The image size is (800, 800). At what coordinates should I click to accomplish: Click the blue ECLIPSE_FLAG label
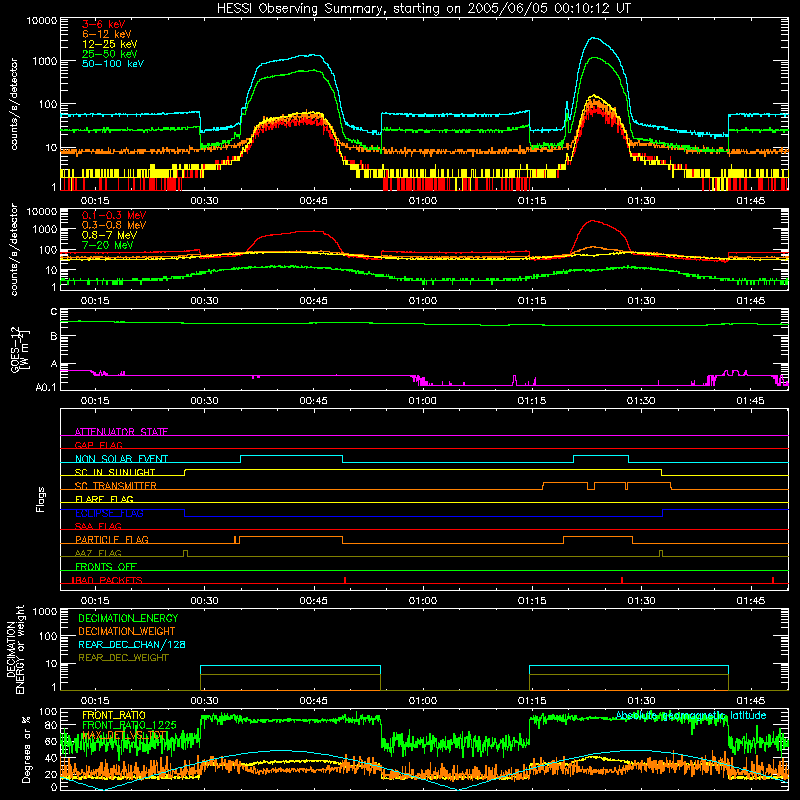tap(109, 513)
